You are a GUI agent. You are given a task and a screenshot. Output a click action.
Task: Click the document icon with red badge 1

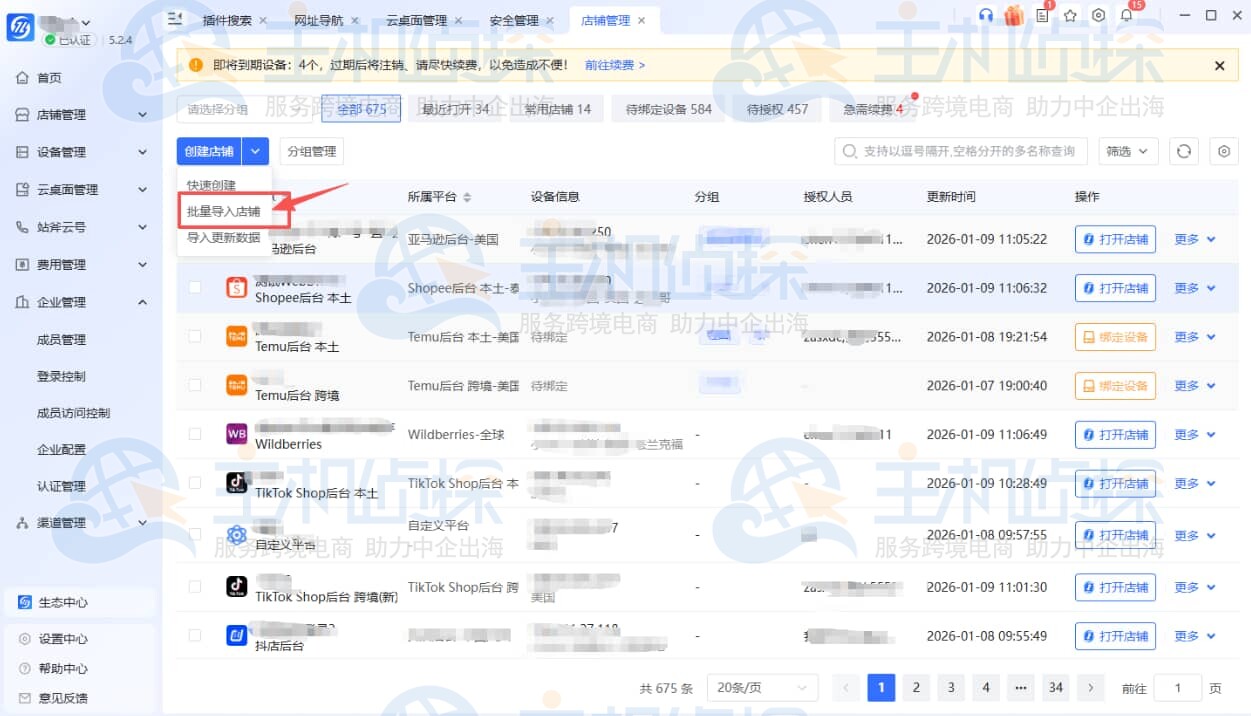tap(1042, 16)
